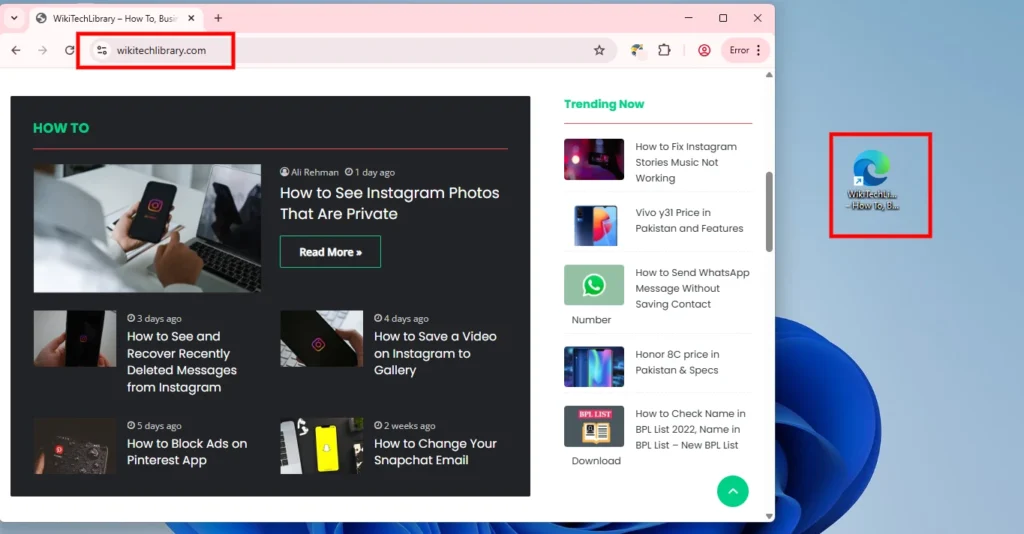This screenshot has width=1024, height=534.
Task: Click the BPL List thumbnail
Action: pos(594,426)
